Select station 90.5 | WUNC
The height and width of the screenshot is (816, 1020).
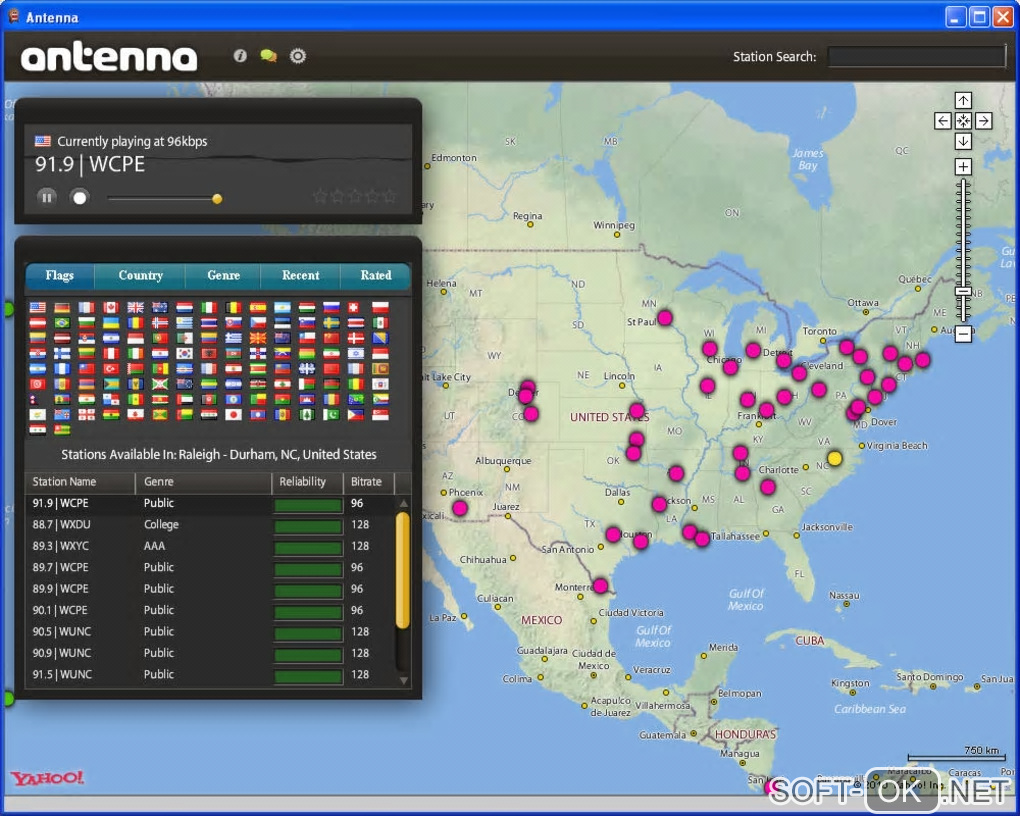(209, 631)
